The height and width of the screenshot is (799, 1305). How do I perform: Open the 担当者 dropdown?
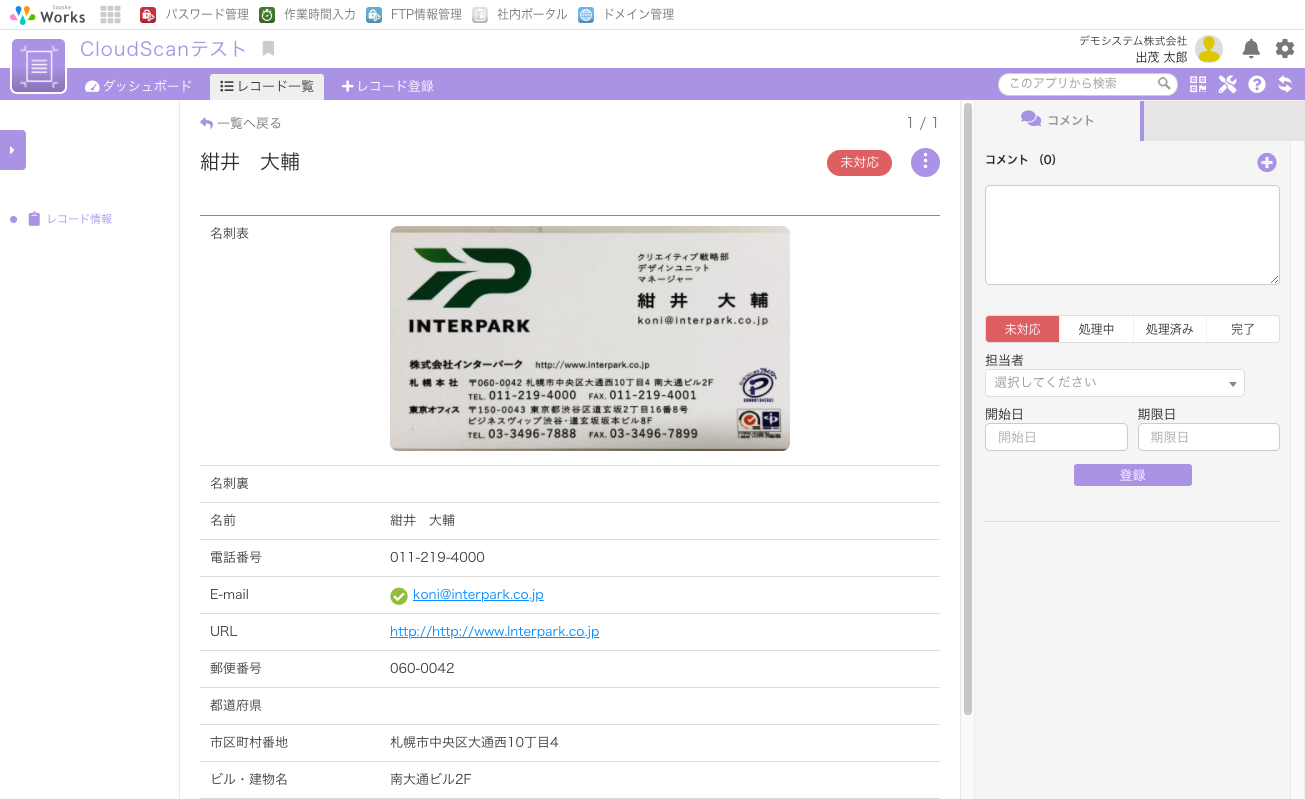coord(1114,383)
